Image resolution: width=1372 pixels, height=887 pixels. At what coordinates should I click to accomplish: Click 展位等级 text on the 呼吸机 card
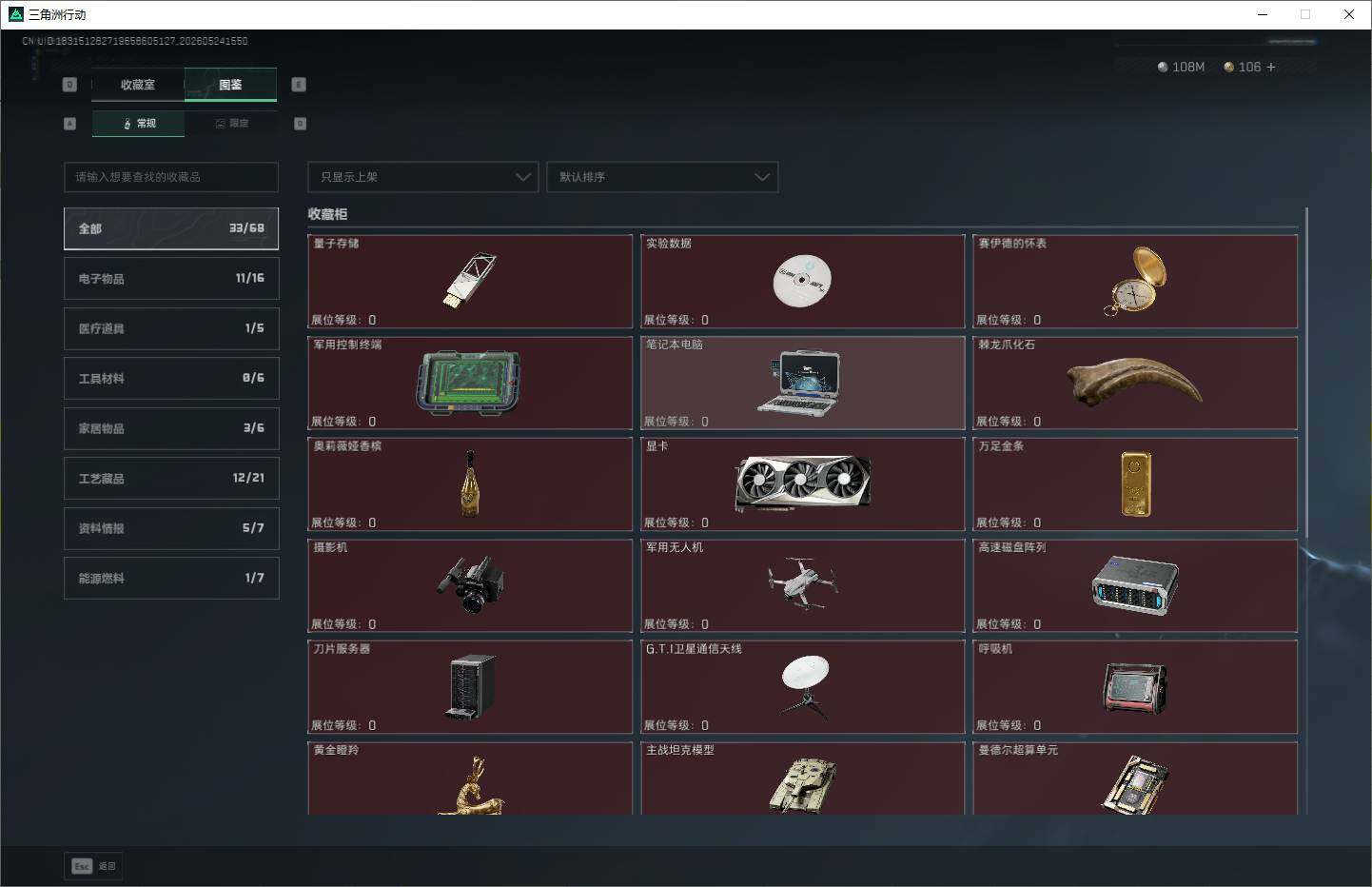[x=1009, y=725]
